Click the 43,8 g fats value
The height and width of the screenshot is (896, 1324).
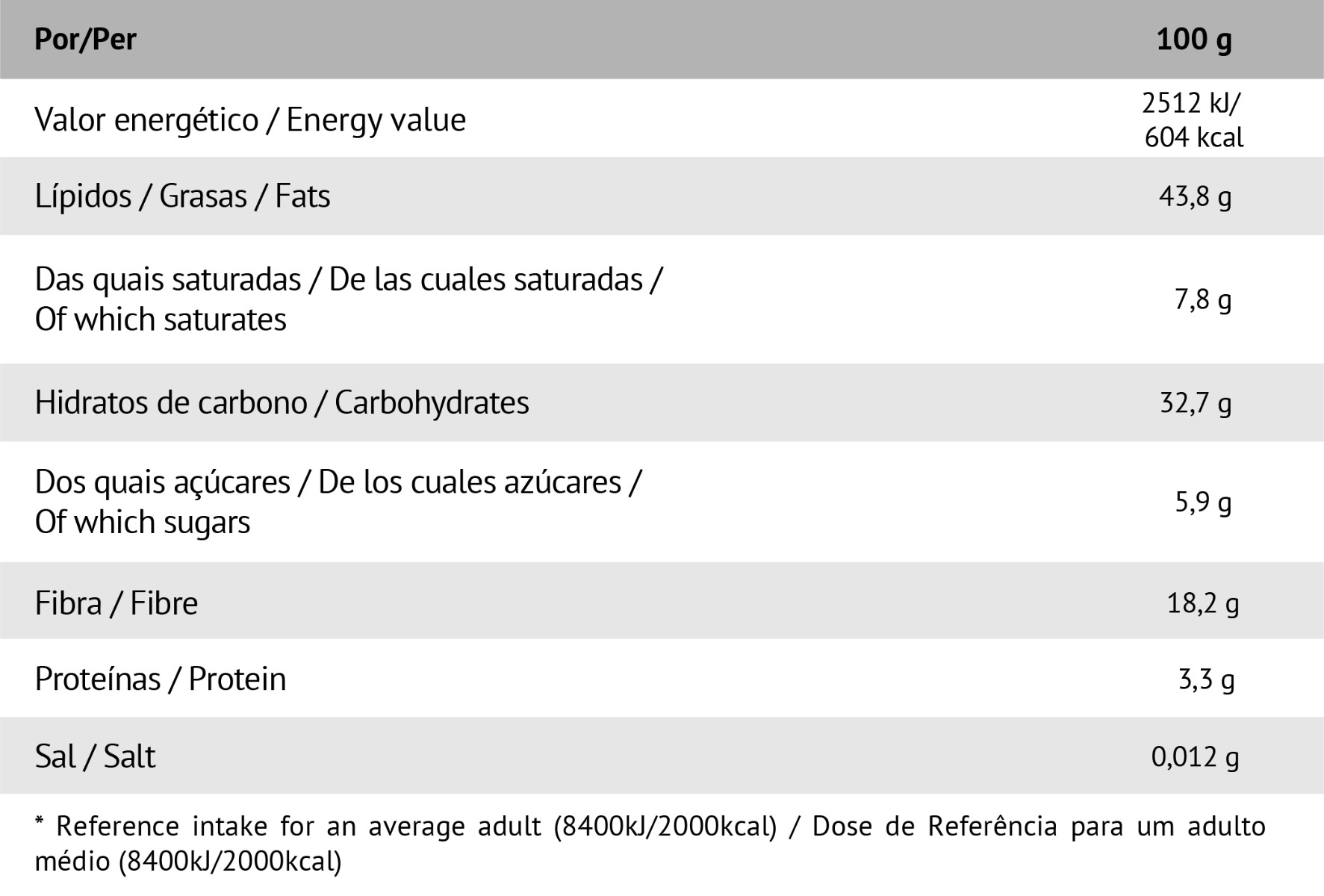[1195, 196]
